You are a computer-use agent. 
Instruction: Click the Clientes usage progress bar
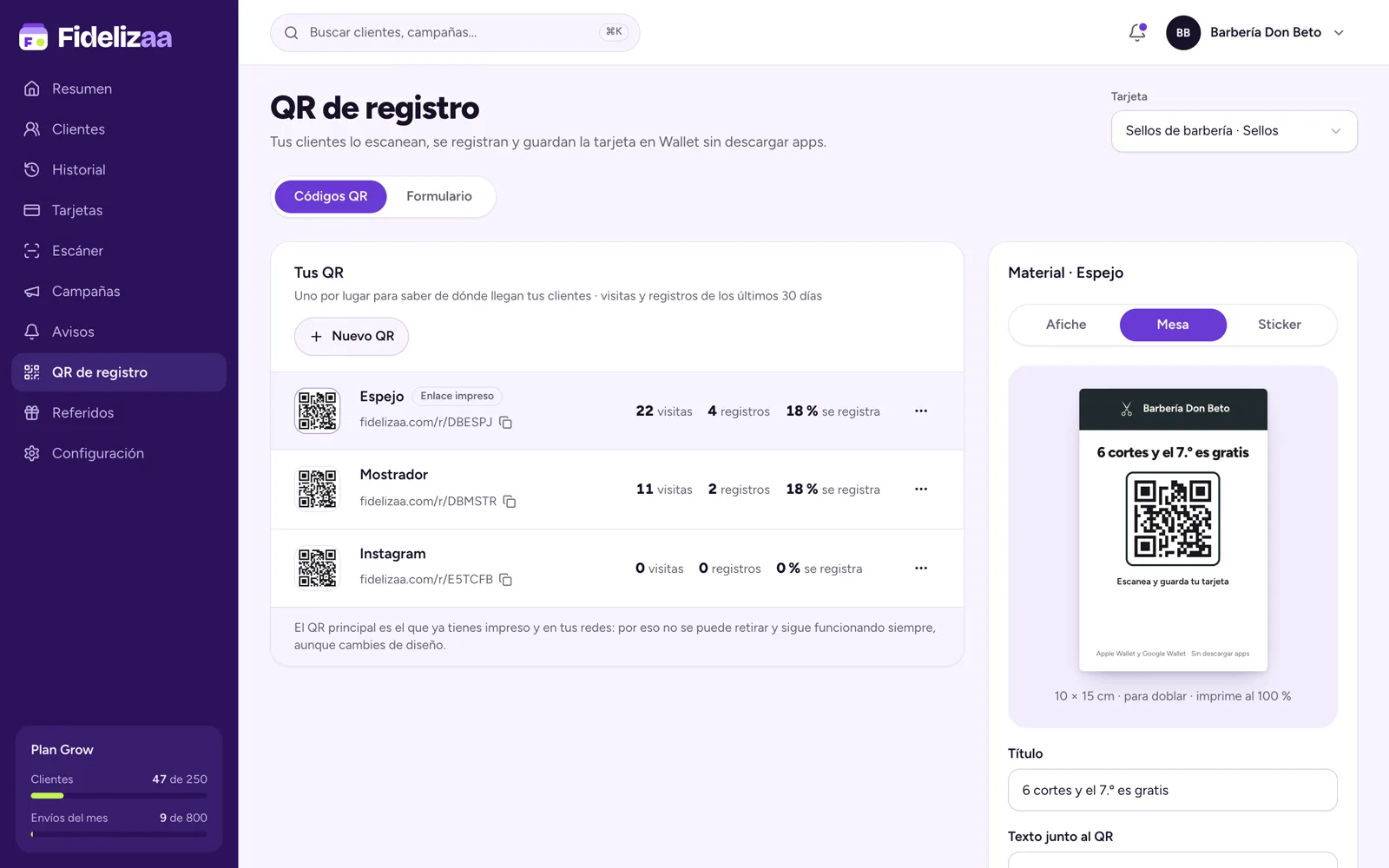[x=119, y=795]
